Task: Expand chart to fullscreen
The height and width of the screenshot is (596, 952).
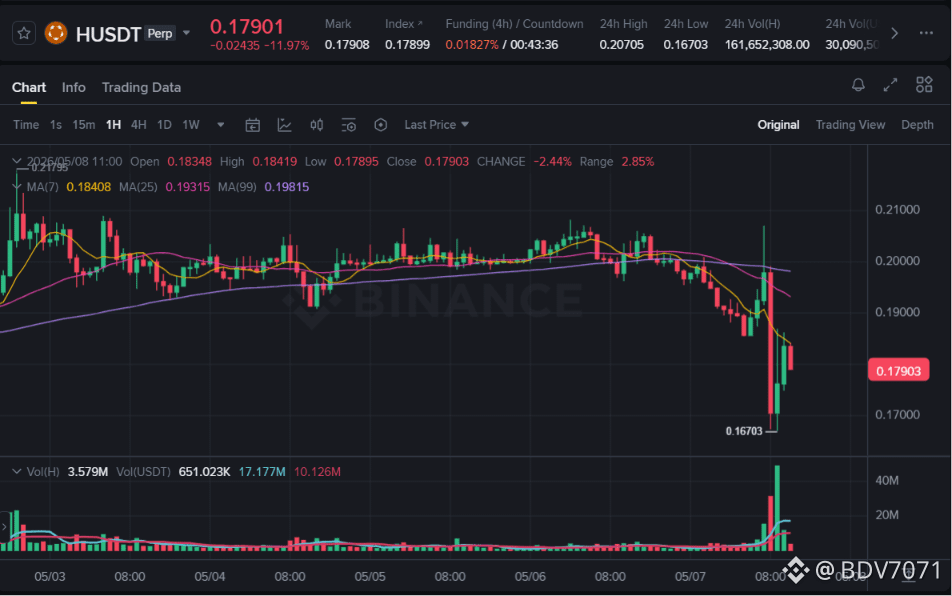Action: [x=890, y=85]
